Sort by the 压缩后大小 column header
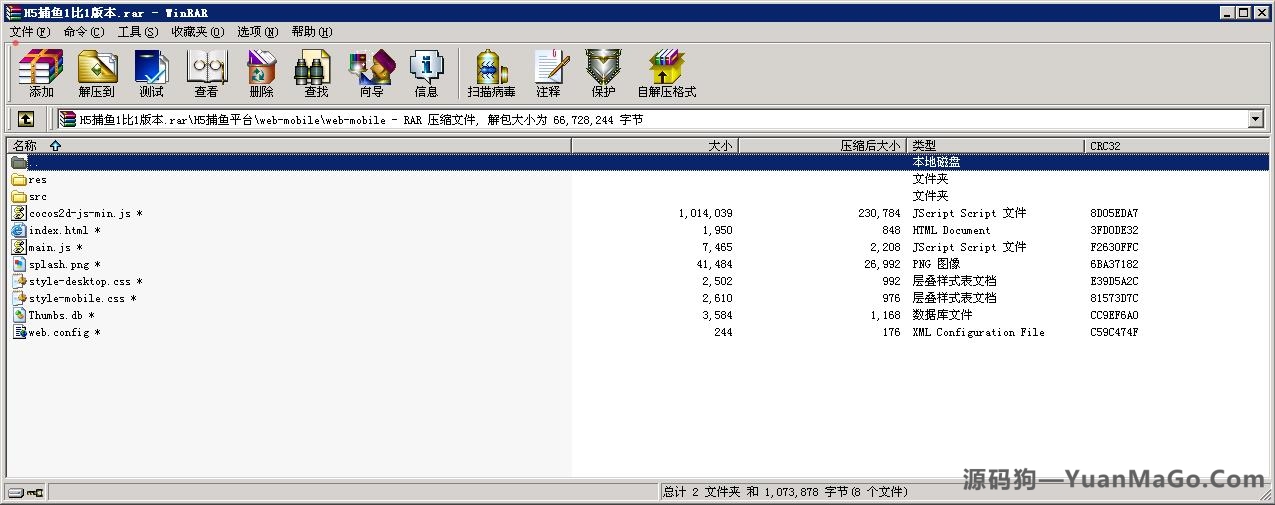The height and width of the screenshot is (505, 1275). click(870, 145)
